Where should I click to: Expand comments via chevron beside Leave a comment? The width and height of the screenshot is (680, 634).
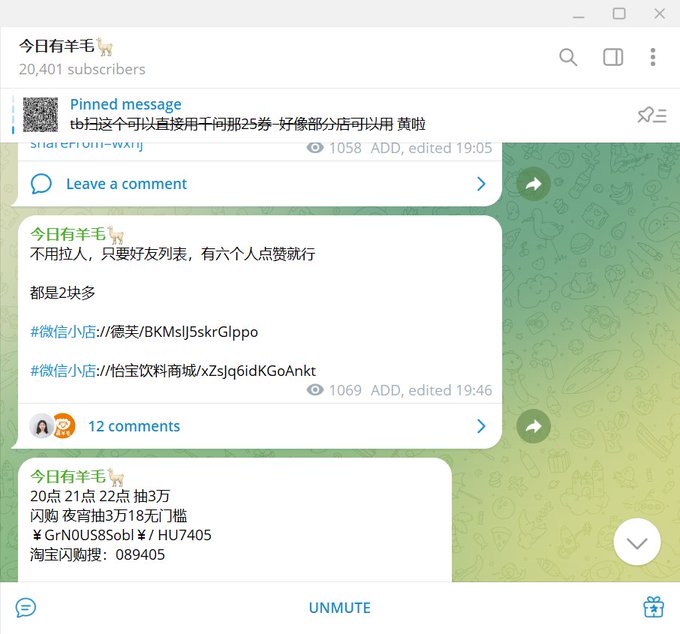[x=481, y=184]
